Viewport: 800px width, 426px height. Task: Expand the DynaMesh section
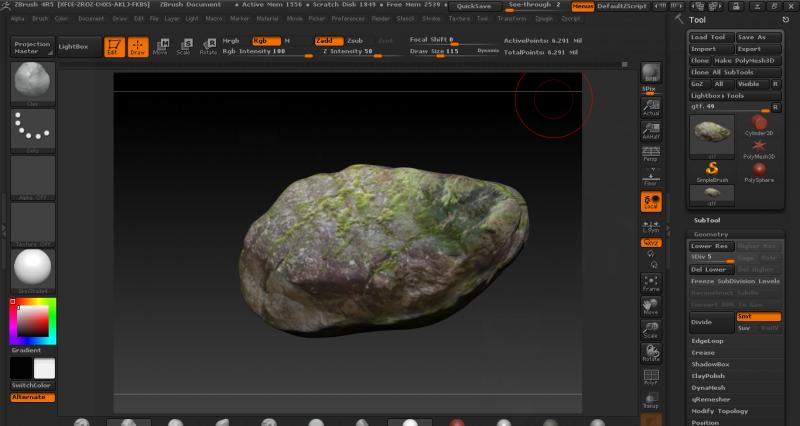[709, 387]
